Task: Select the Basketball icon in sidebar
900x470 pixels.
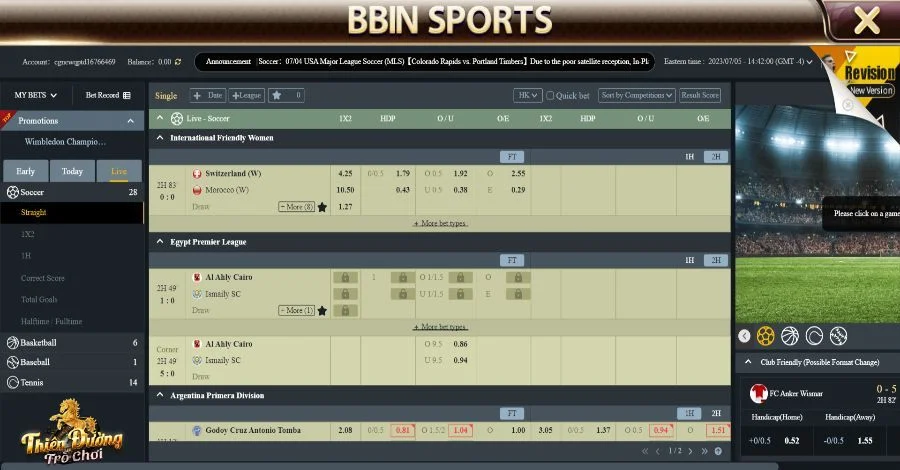Action: coord(13,343)
